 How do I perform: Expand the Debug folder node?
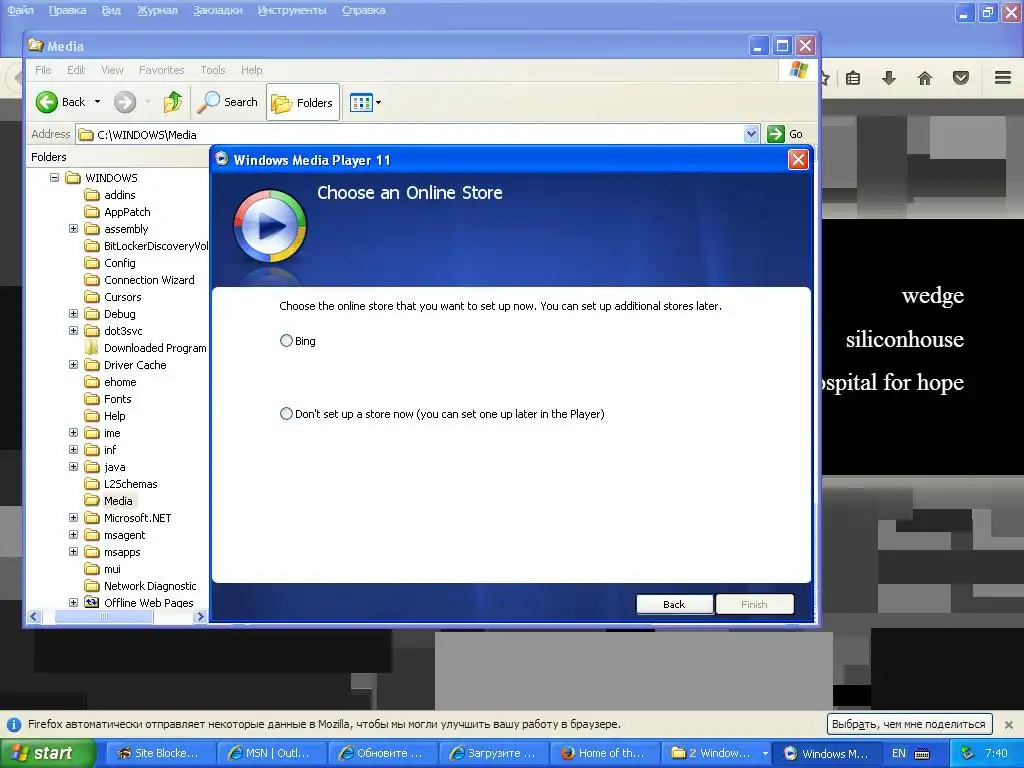point(73,313)
